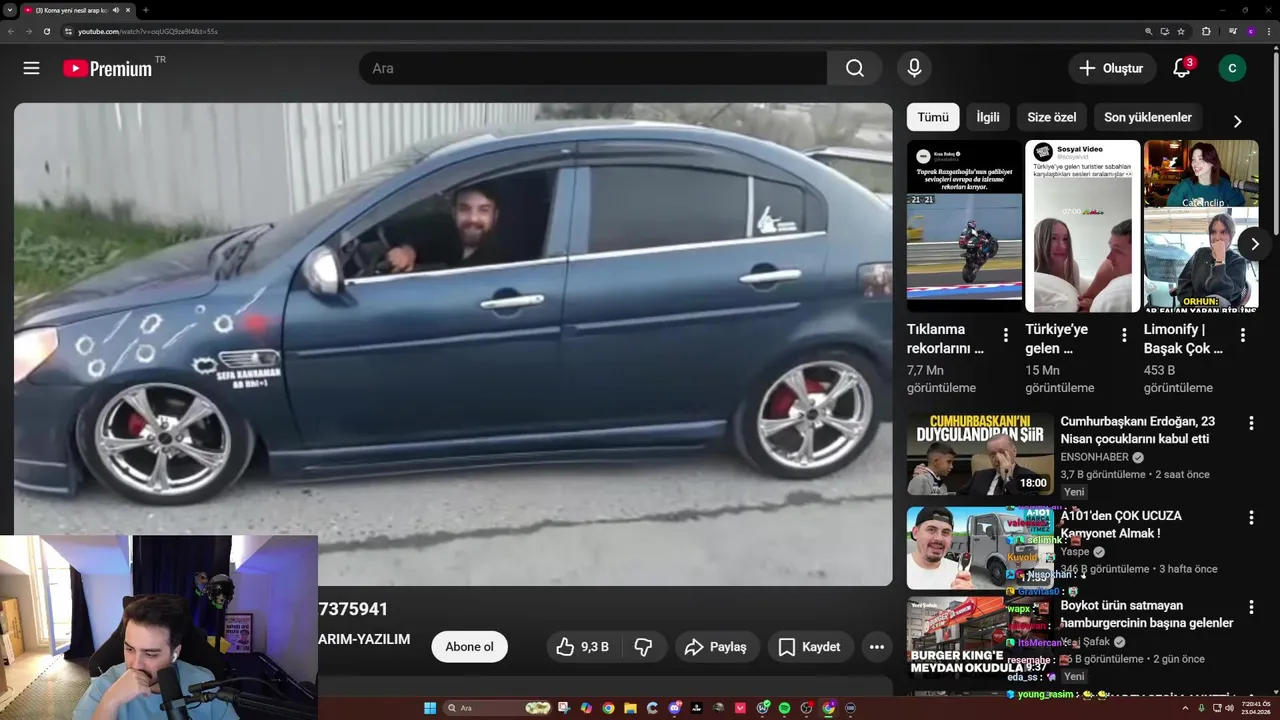1280x720 pixels.
Task: Open the browser tab search dropdown
Action: [10, 10]
